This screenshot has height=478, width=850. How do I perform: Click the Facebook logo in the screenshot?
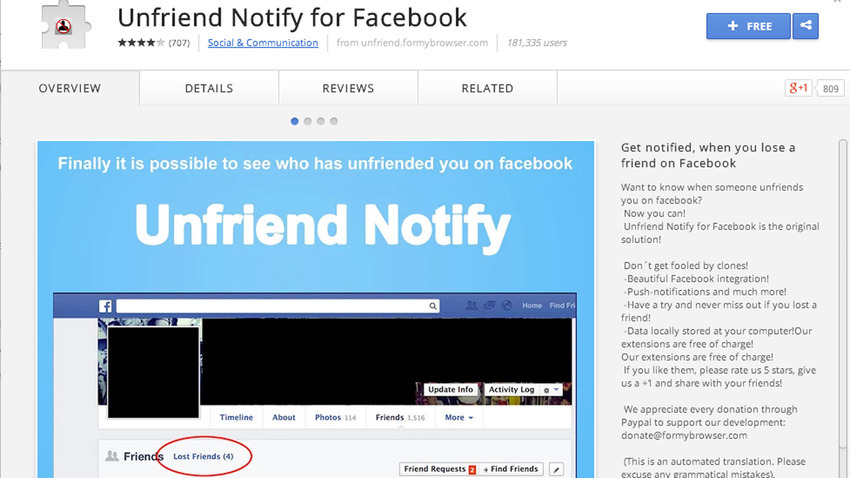tap(105, 306)
